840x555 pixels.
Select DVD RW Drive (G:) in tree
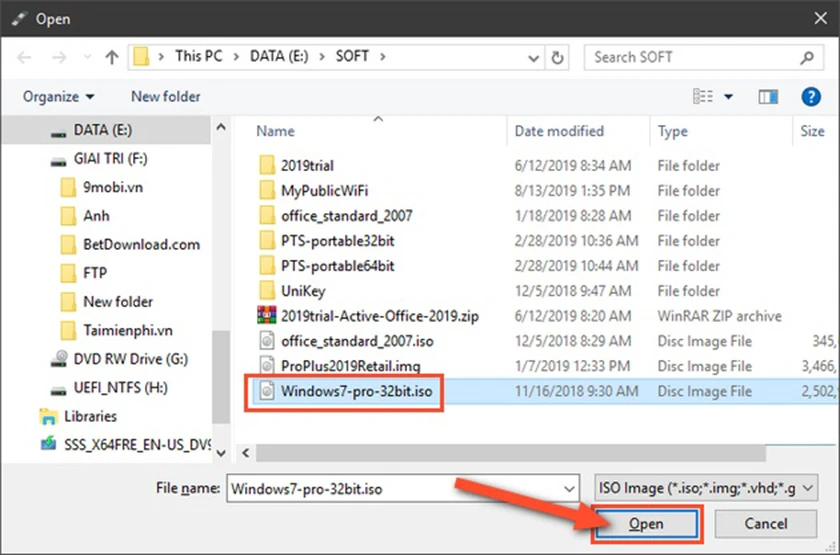point(130,359)
